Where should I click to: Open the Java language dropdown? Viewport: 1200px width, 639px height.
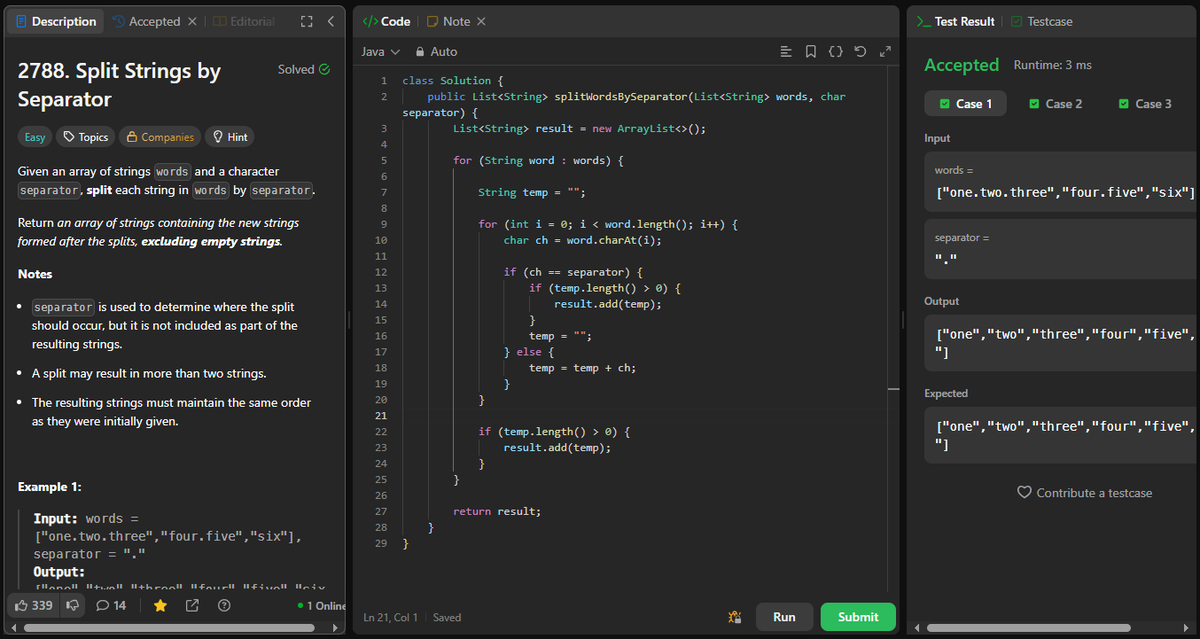[379, 51]
